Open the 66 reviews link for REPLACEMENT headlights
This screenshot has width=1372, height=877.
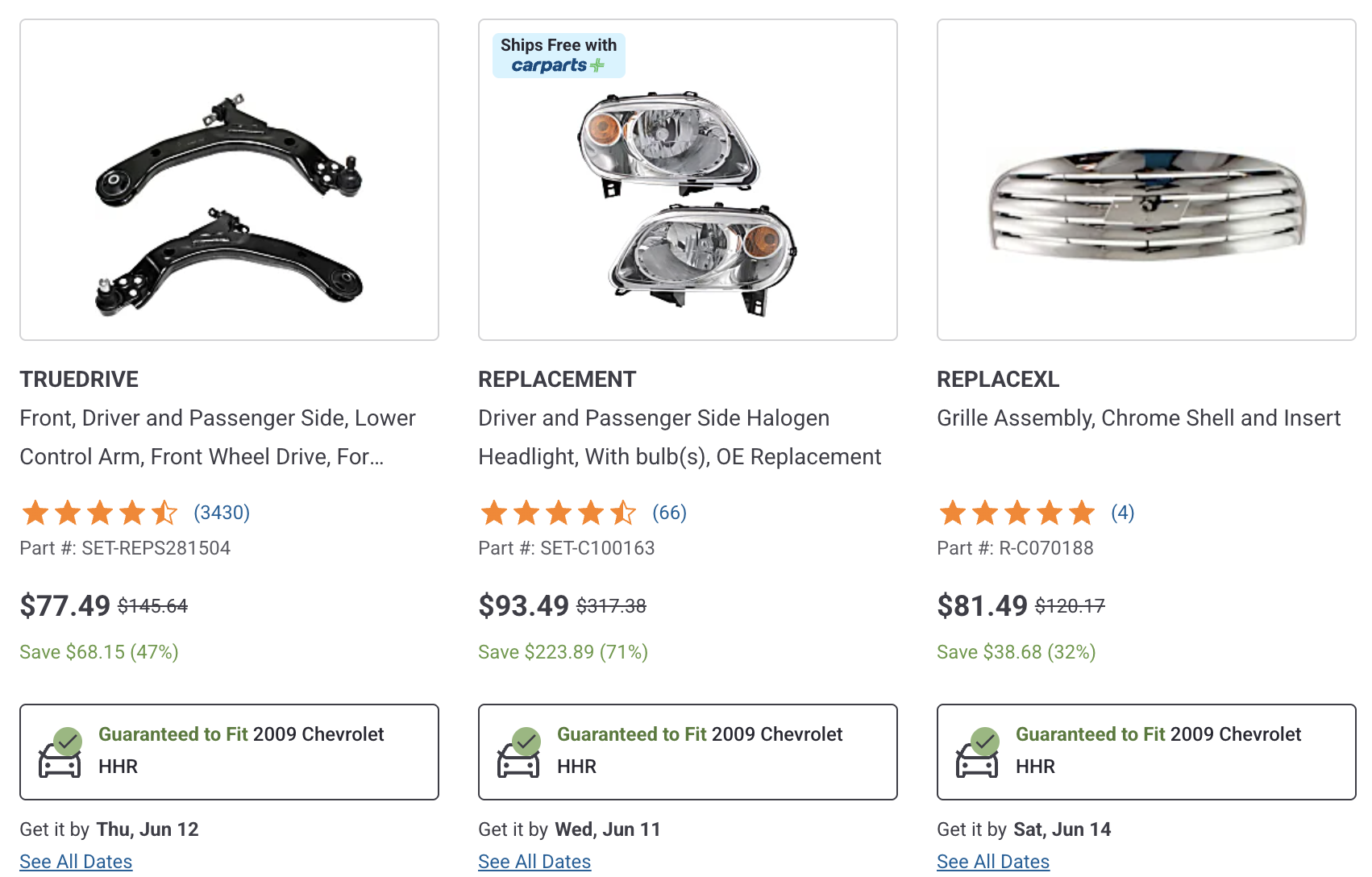point(669,512)
